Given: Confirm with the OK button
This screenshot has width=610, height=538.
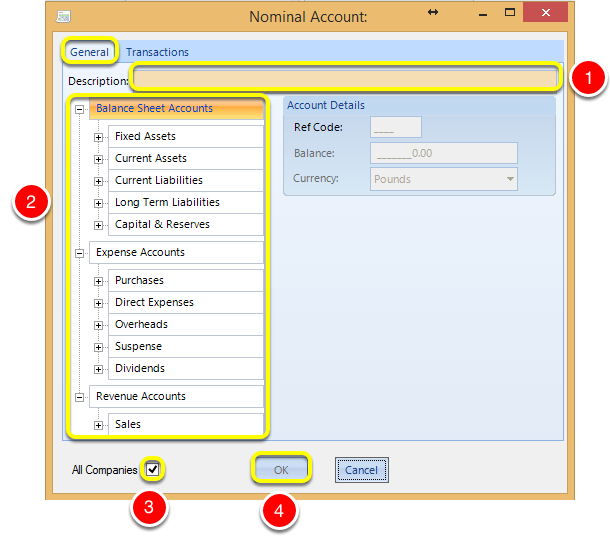Looking at the screenshot, I should click(281, 470).
